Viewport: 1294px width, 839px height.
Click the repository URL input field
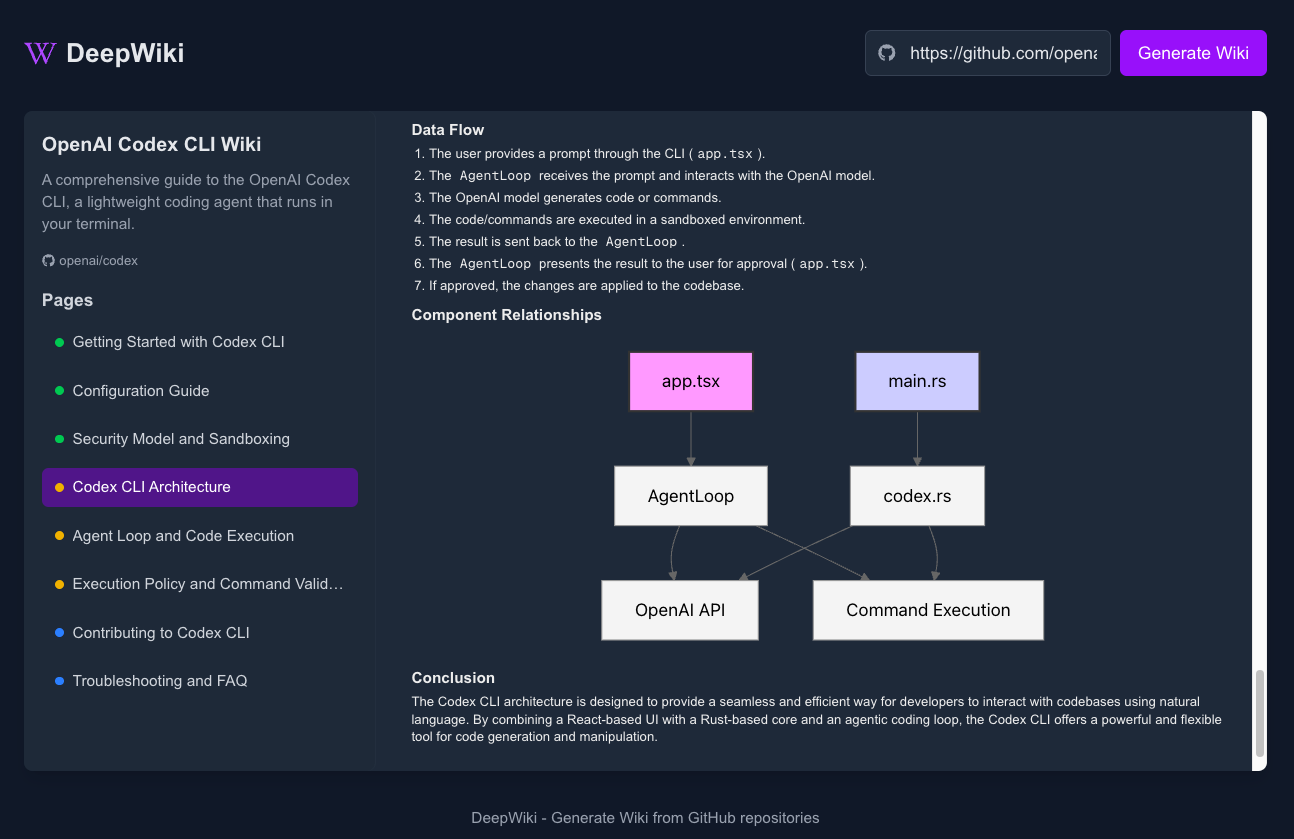[x=988, y=53]
